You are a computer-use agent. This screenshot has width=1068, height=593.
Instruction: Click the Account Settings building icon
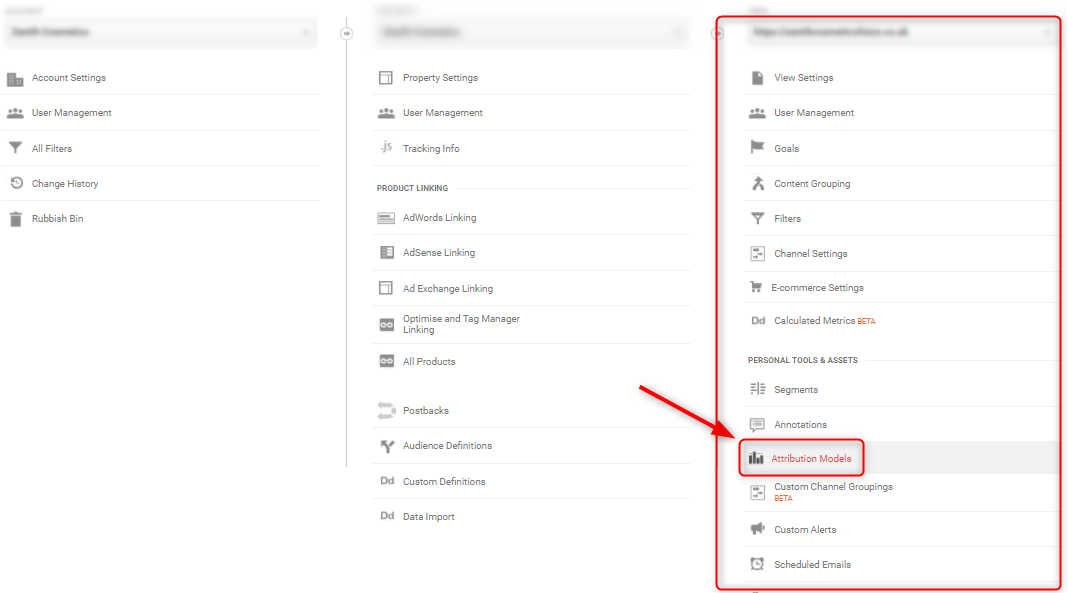coord(15,79)
